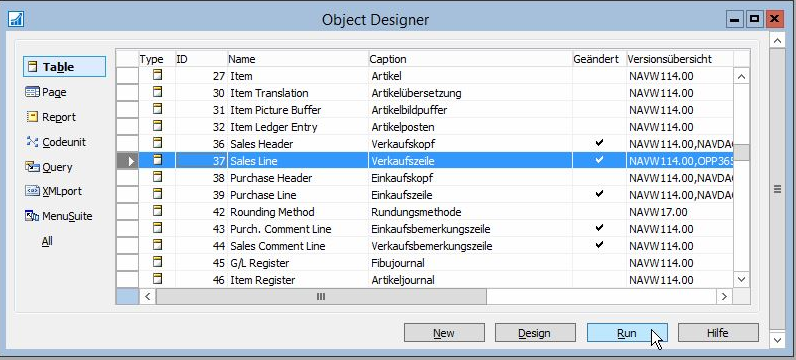Click grid scrollbar up arrow
The height and width of the screenshot is (360, 796).
tap(741, 77)
